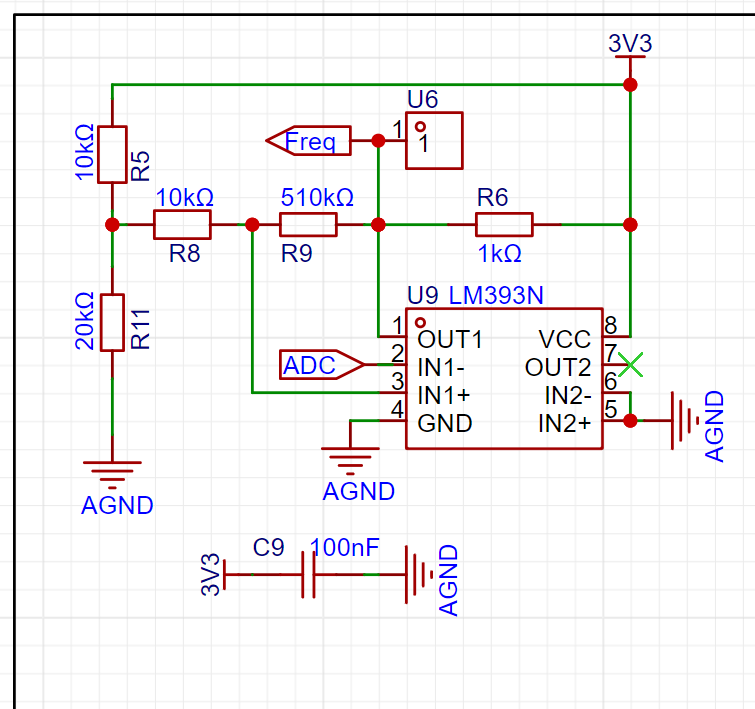Image resolution: width=755 pixels, height=709 pixels.
Task: Click junction between R5 and R11
Action: pyautogui.click(x=112, y=224)
